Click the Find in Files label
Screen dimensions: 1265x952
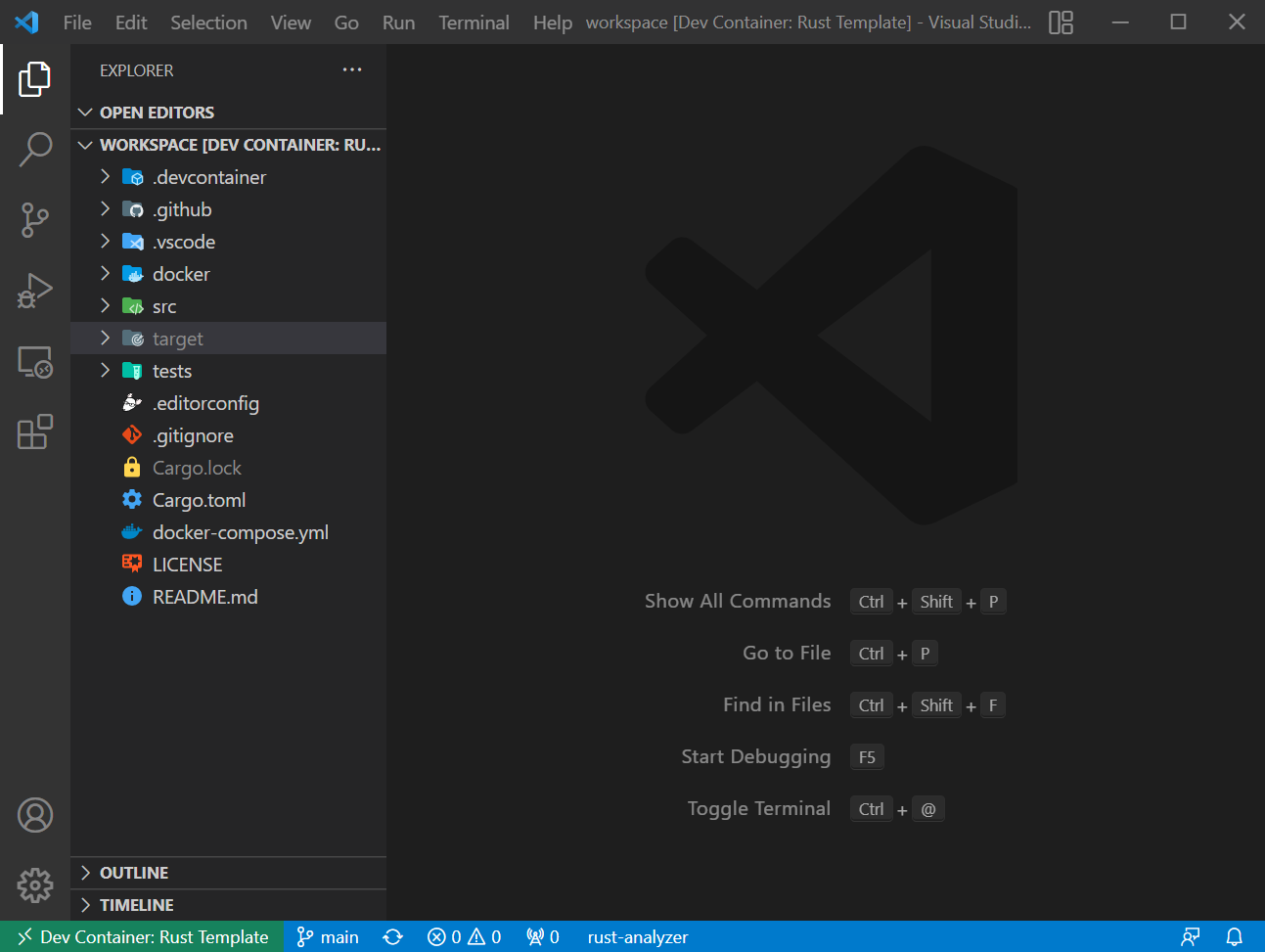[x=777, y=704]
